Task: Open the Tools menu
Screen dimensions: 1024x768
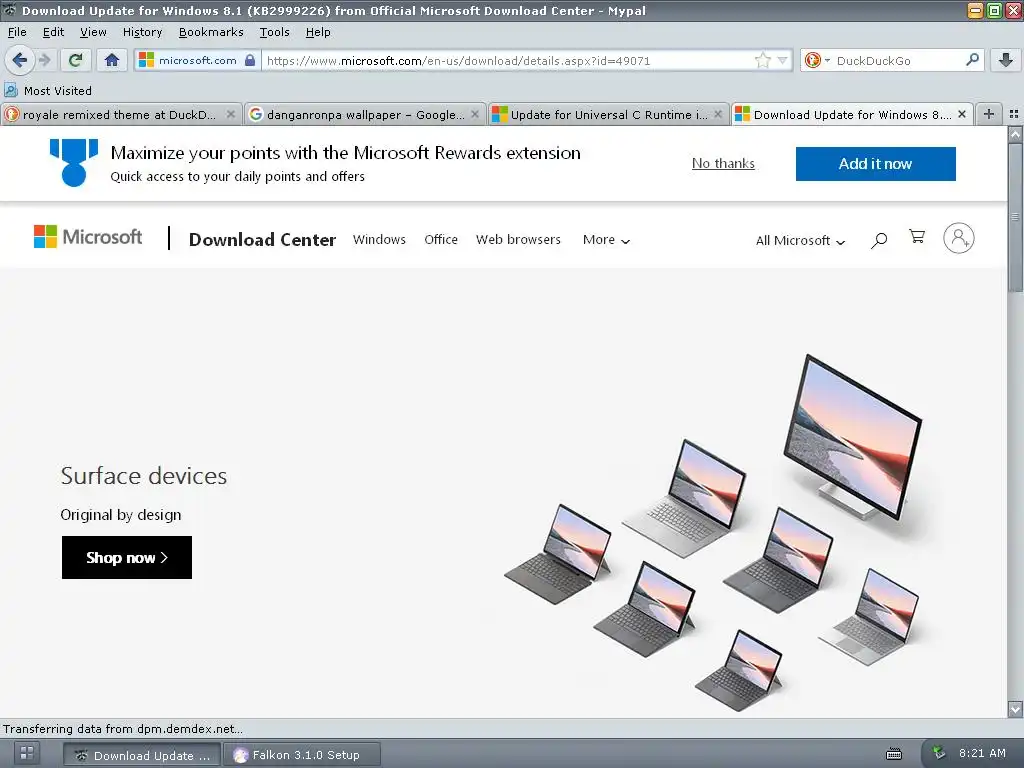Action: point(274,32)
